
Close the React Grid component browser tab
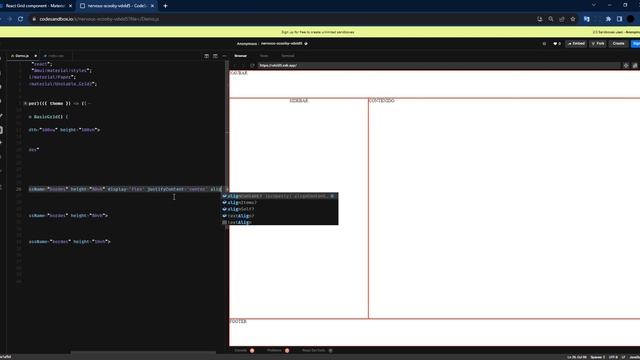[x=70, y=6]
